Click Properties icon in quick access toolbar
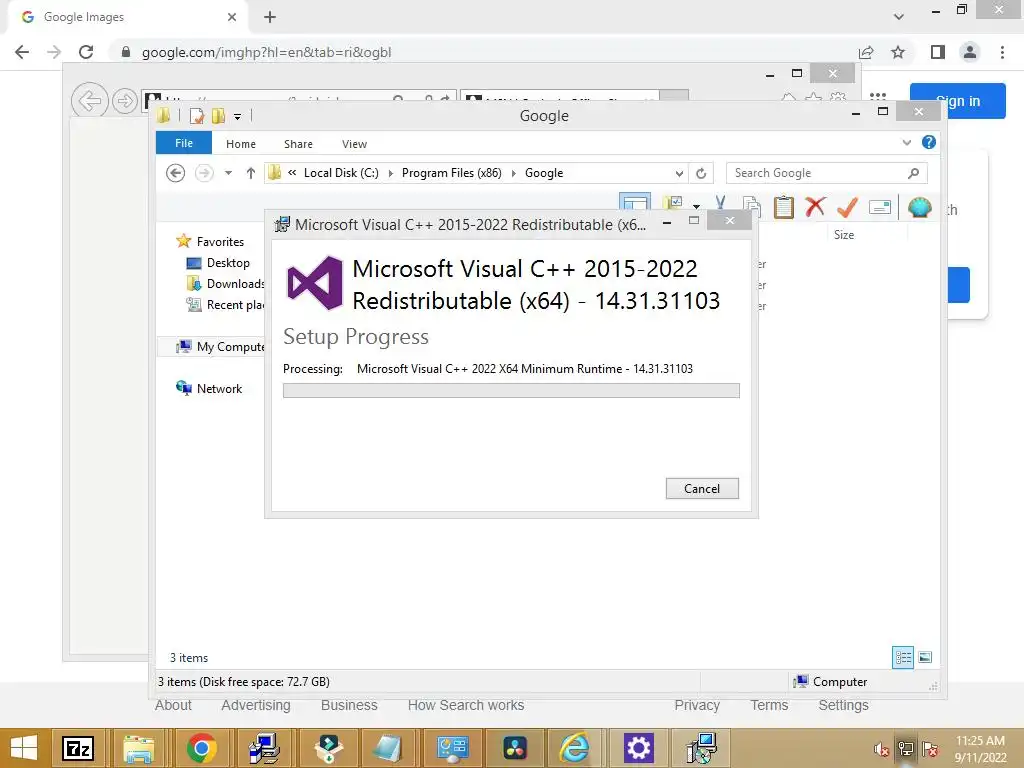Image resolution: width=1024 pixels, height=768 pixels. (197, 116)
